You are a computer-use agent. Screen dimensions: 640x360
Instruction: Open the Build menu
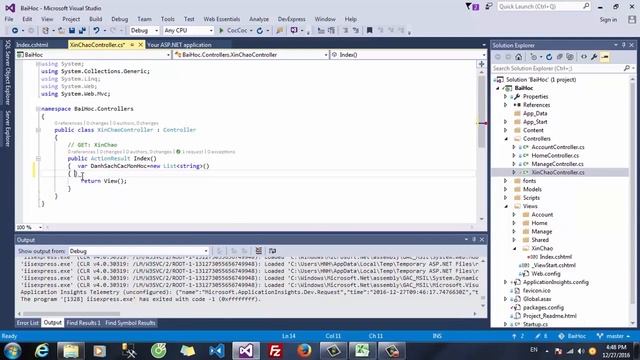pyautogui.click(x=96, y=19)
